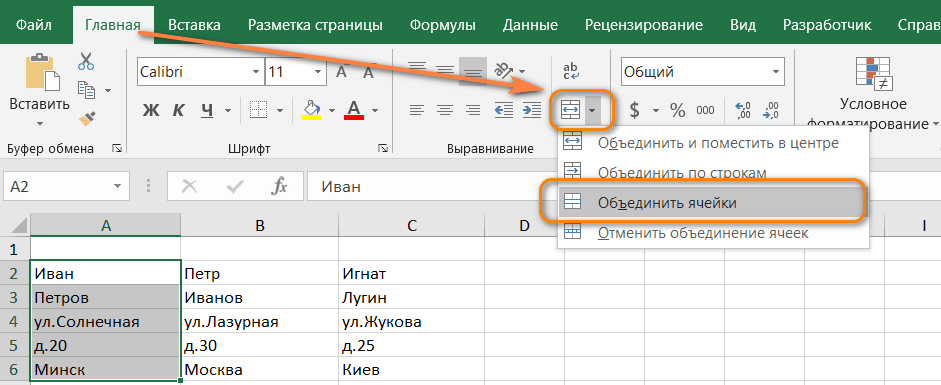Open the Шрифт group dialog launcher
Image resolution: width=941 pixels, height=385 pixels.
coord(382,148)
